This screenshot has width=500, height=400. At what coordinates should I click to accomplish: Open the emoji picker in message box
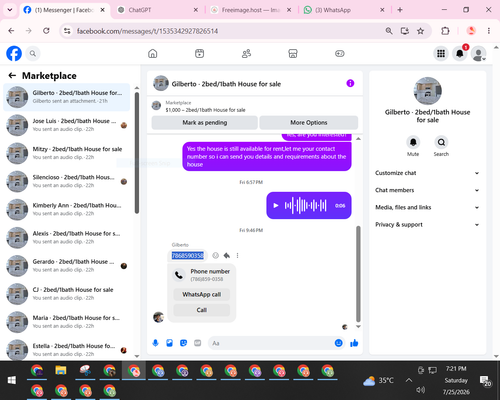point(338,343)
